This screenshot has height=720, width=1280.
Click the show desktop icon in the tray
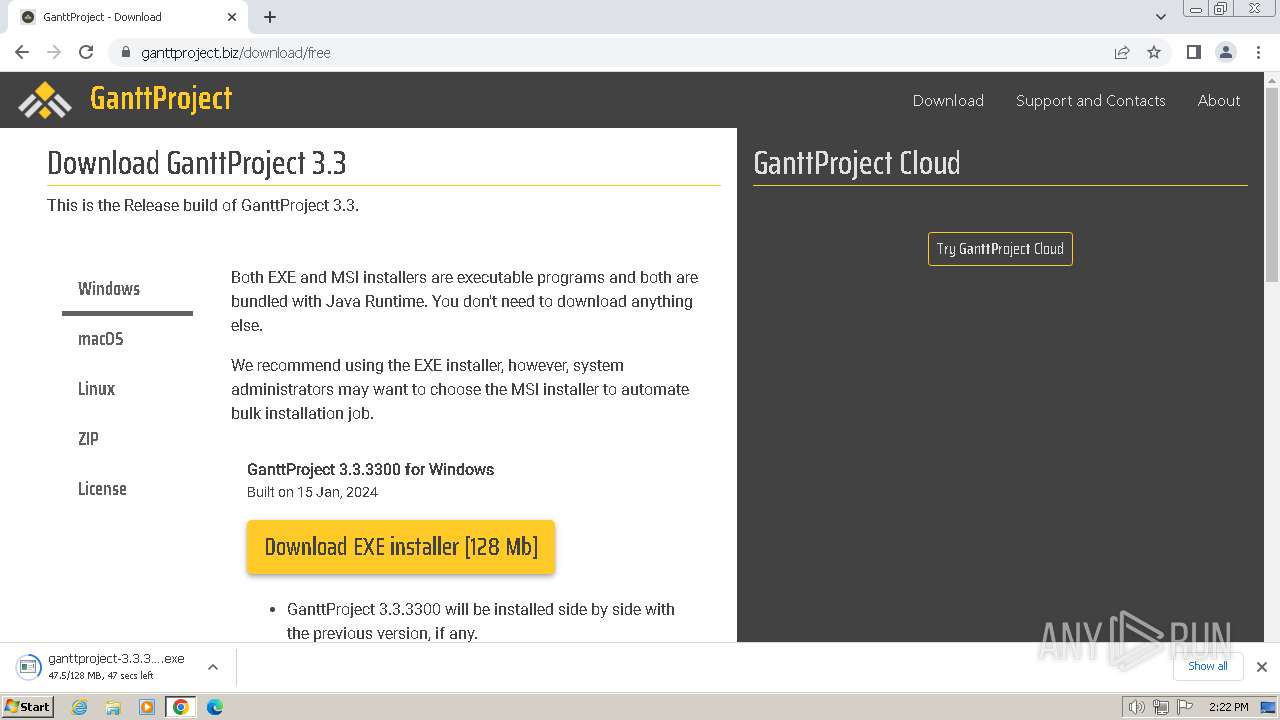pyautogui.click(x=1268, y=707)
